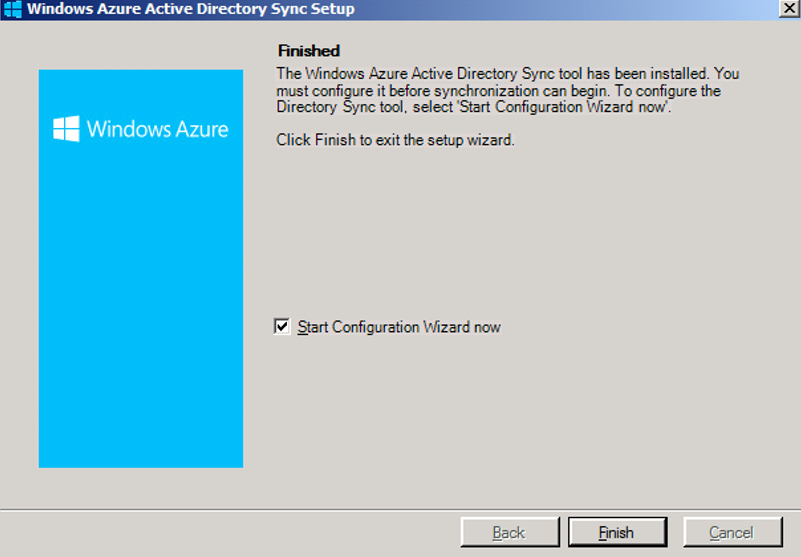Click 'Click Finish to exit the setup wizard' text
Image resolution: width=801 pixels, height=557 pixels.
(x=395, y=140)
